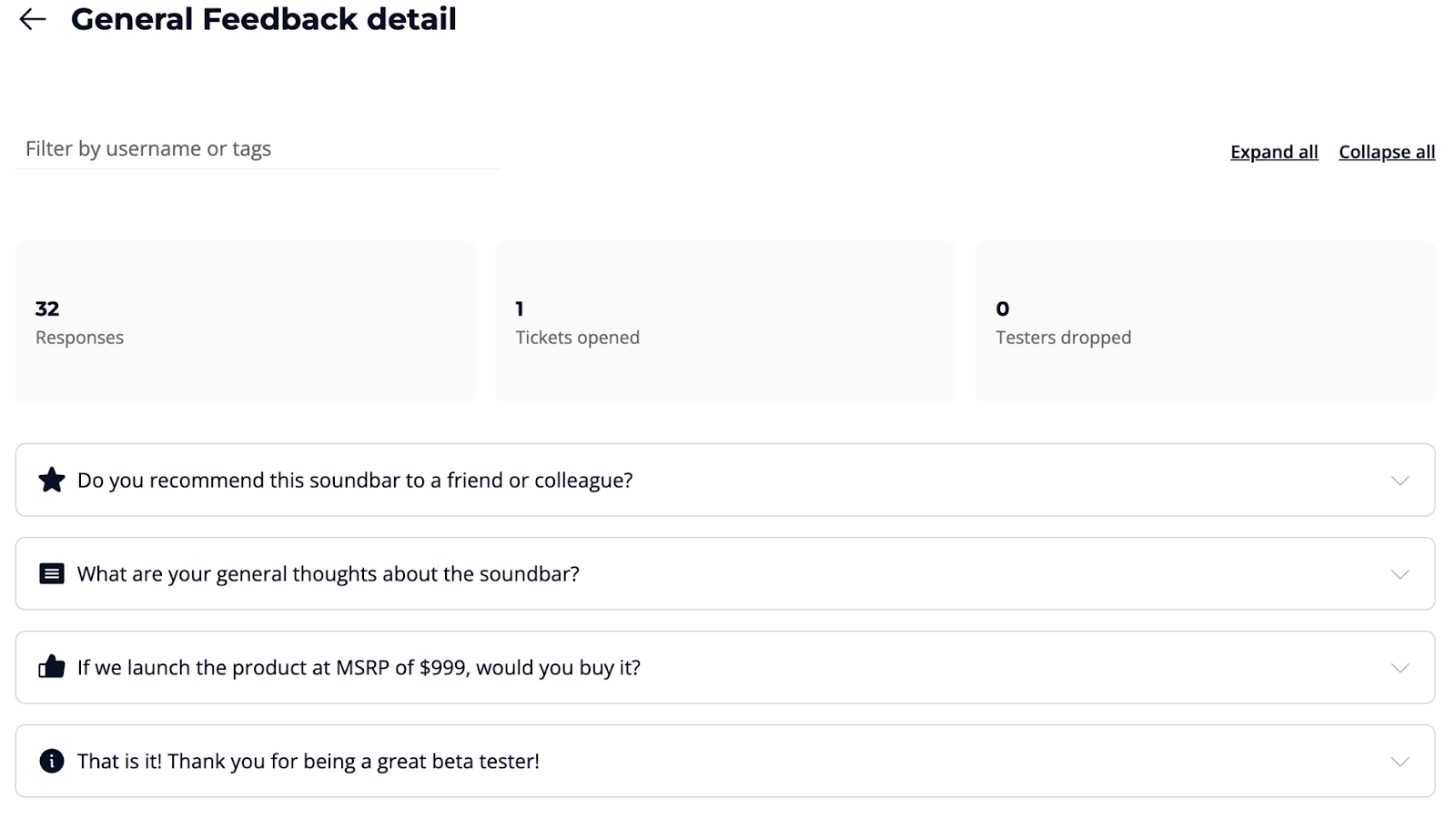The image size is (1456, 819).
Task: Open the Tickets opened stat card
Action: tap(725, 321)
